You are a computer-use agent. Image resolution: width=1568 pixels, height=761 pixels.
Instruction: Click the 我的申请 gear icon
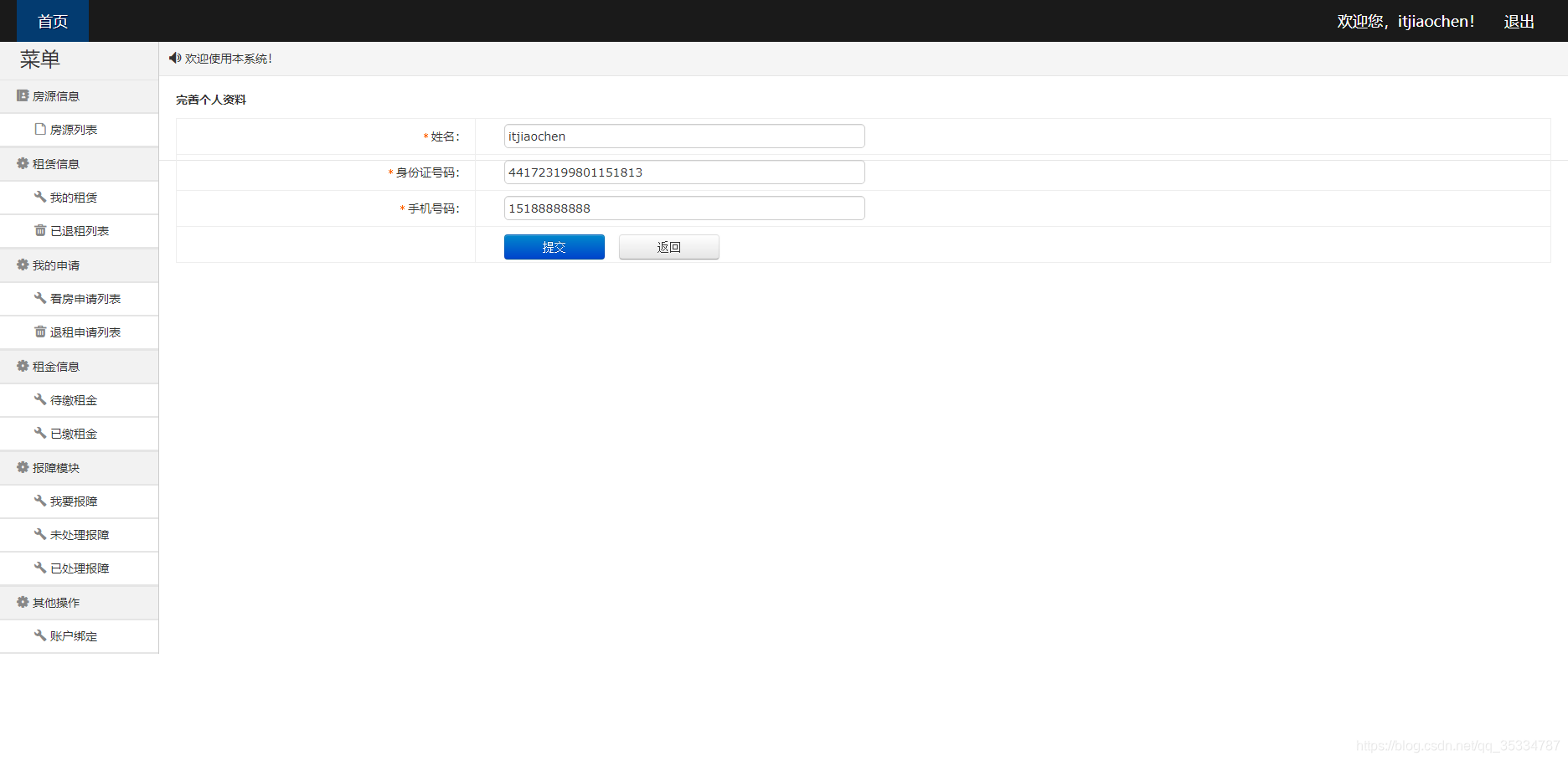(x=23, y=265)
